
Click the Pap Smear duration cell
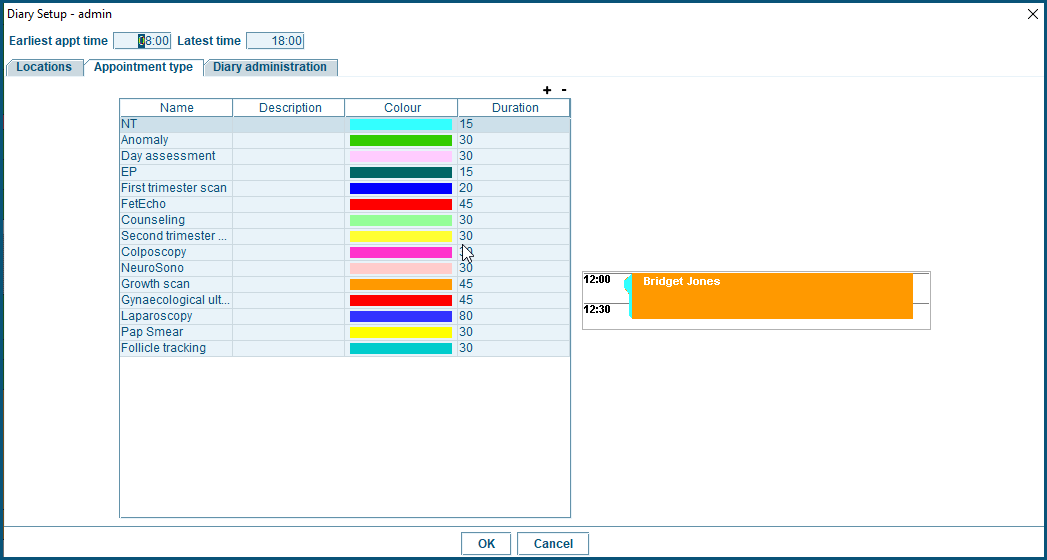pos(513,332)
